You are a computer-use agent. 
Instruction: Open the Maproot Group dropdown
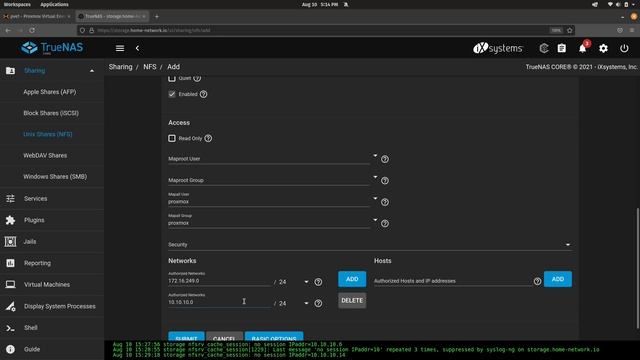375,177
